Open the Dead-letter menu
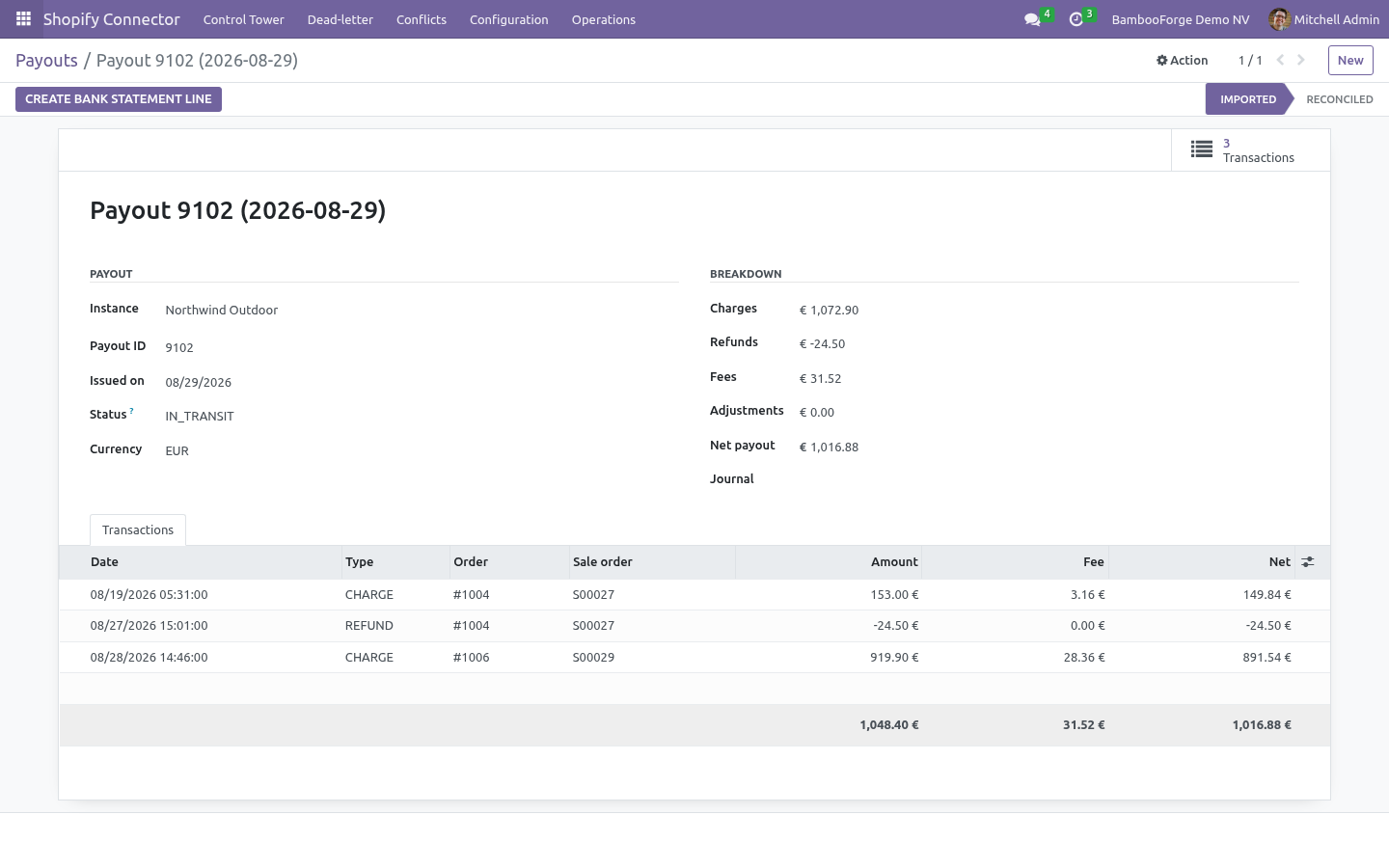Viewport: 1389px width, 868px height. (340, 19)
